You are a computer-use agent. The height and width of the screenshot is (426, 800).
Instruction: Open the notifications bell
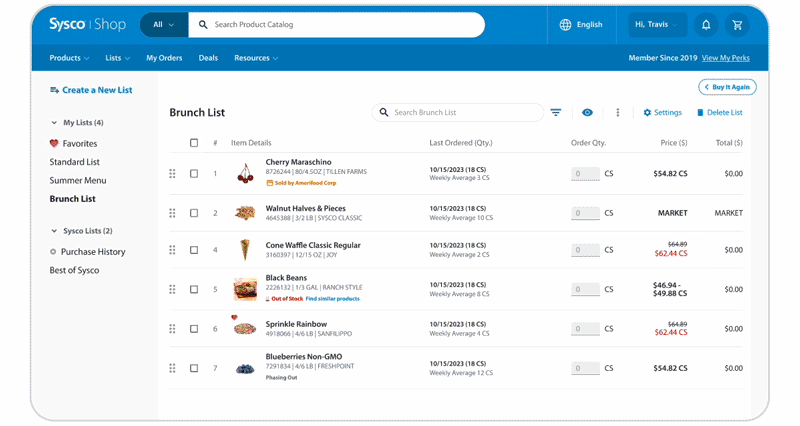(x=706, y=24)
